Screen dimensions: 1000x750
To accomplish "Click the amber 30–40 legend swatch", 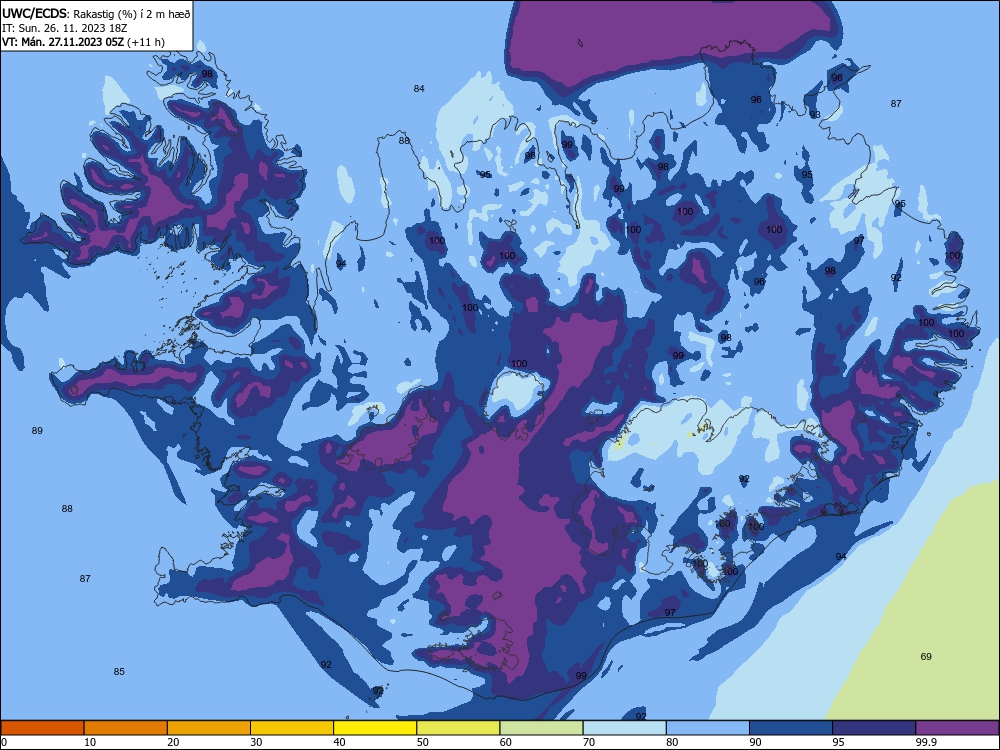I will [292, 728].
